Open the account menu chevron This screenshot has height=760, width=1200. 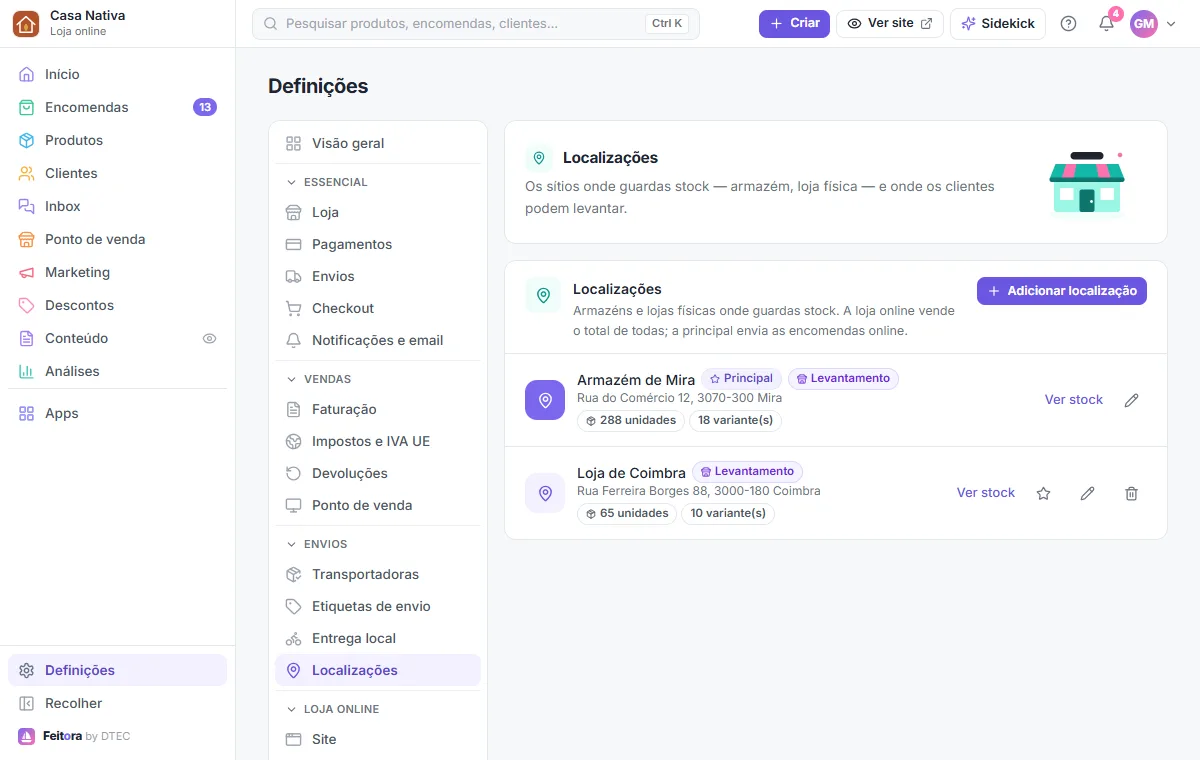(x=1171, y=24)
